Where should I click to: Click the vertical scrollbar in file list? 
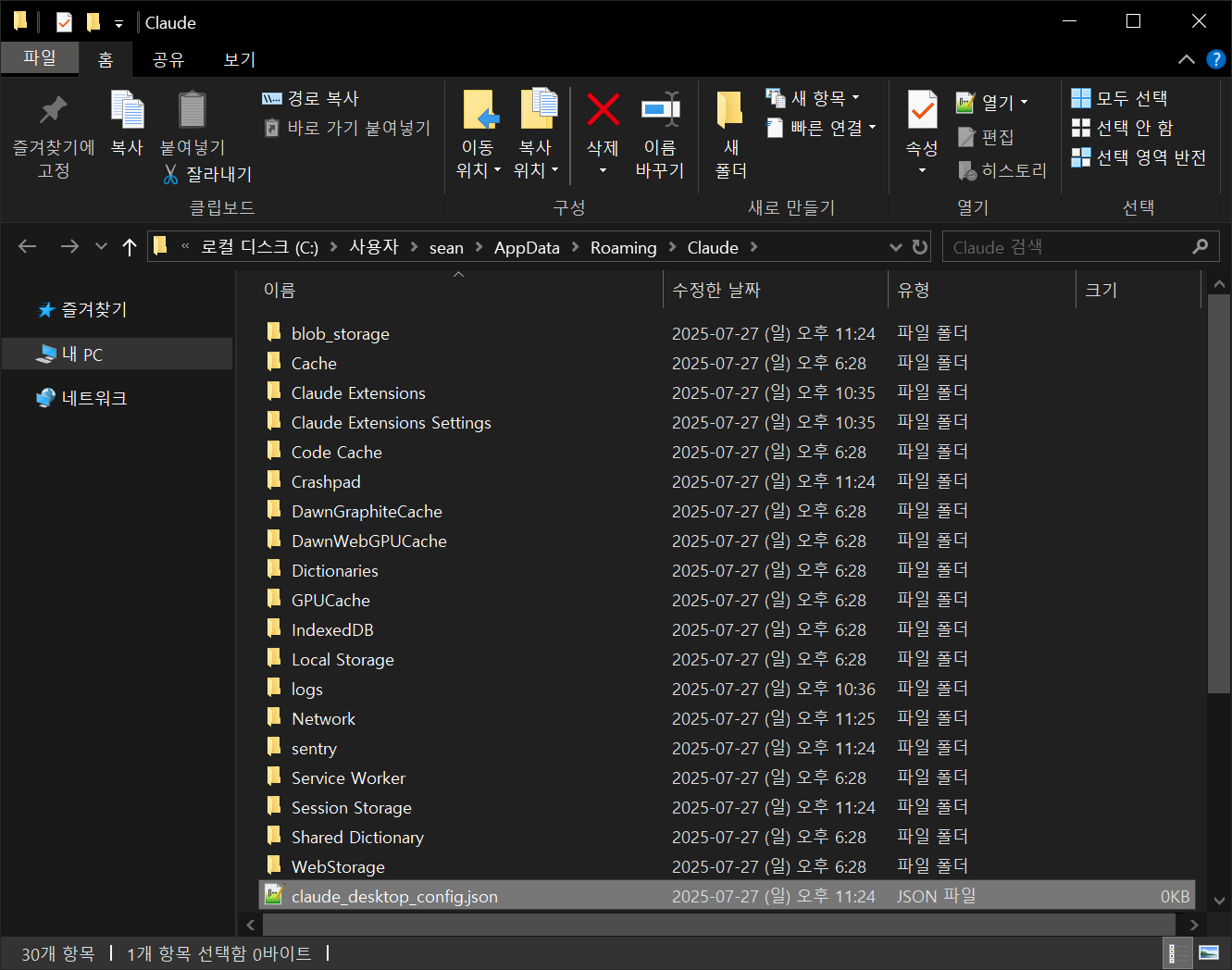click(1219, 492)
